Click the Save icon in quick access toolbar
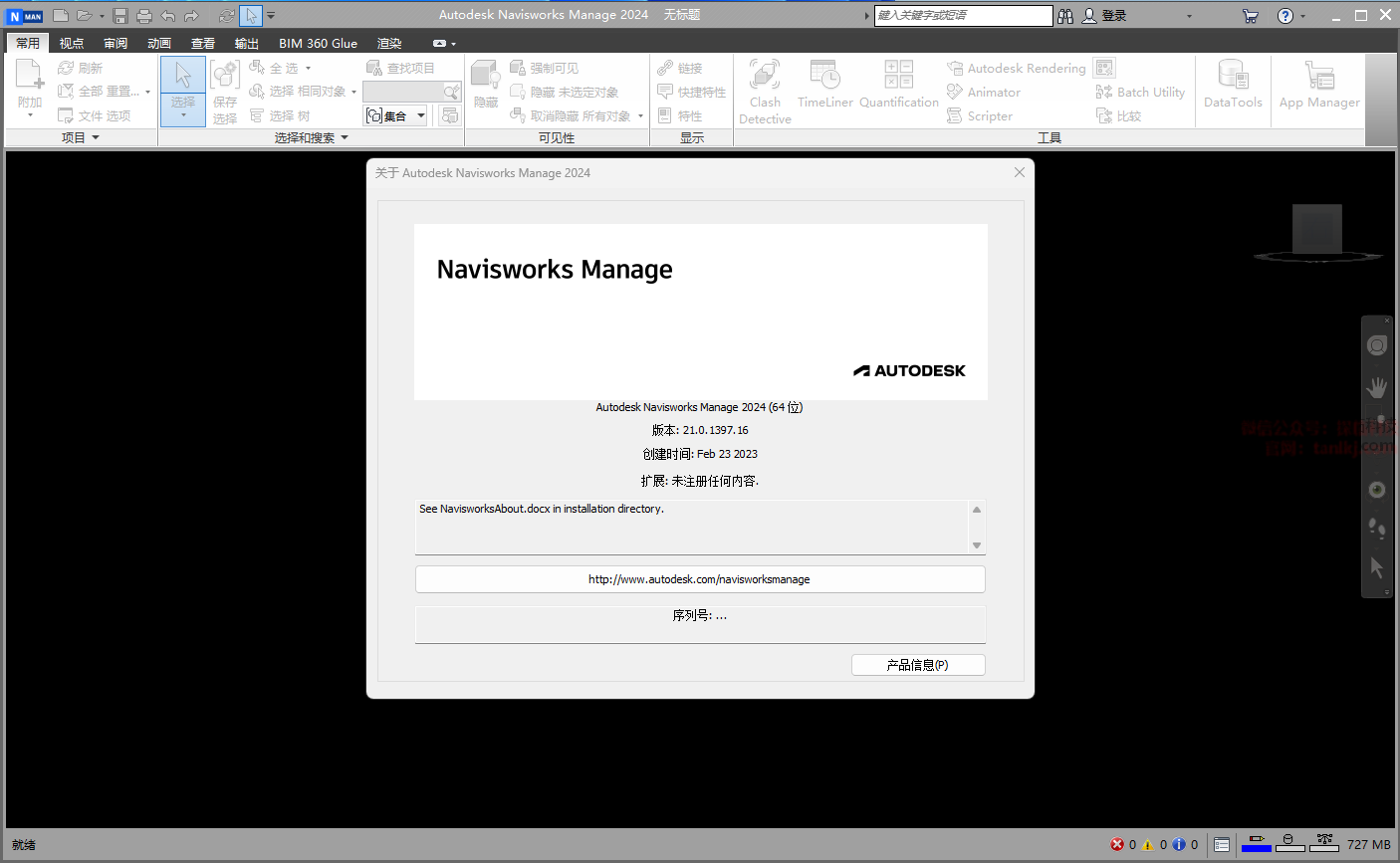 120,15
